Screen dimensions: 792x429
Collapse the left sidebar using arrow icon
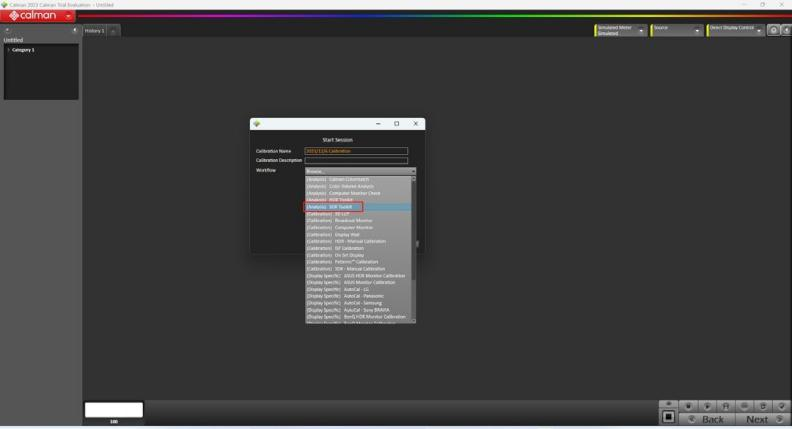75,30
